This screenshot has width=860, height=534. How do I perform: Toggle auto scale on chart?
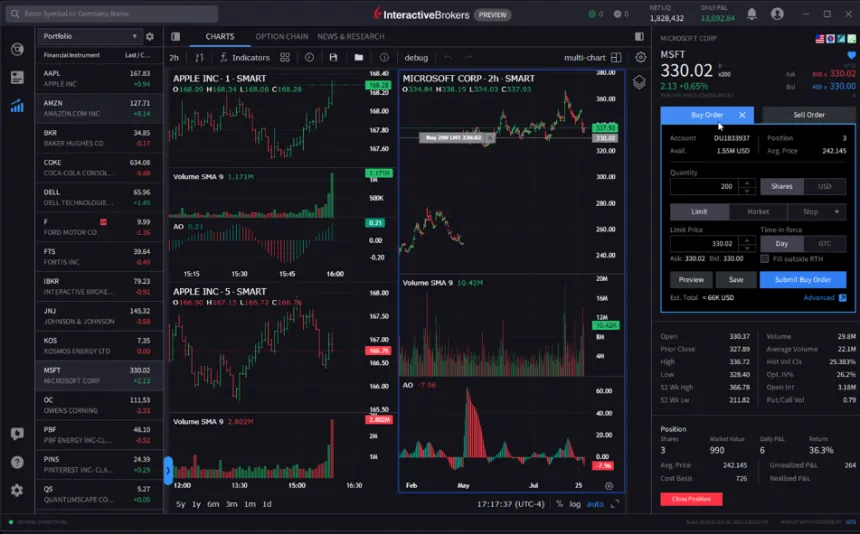[x=595, y=504]
